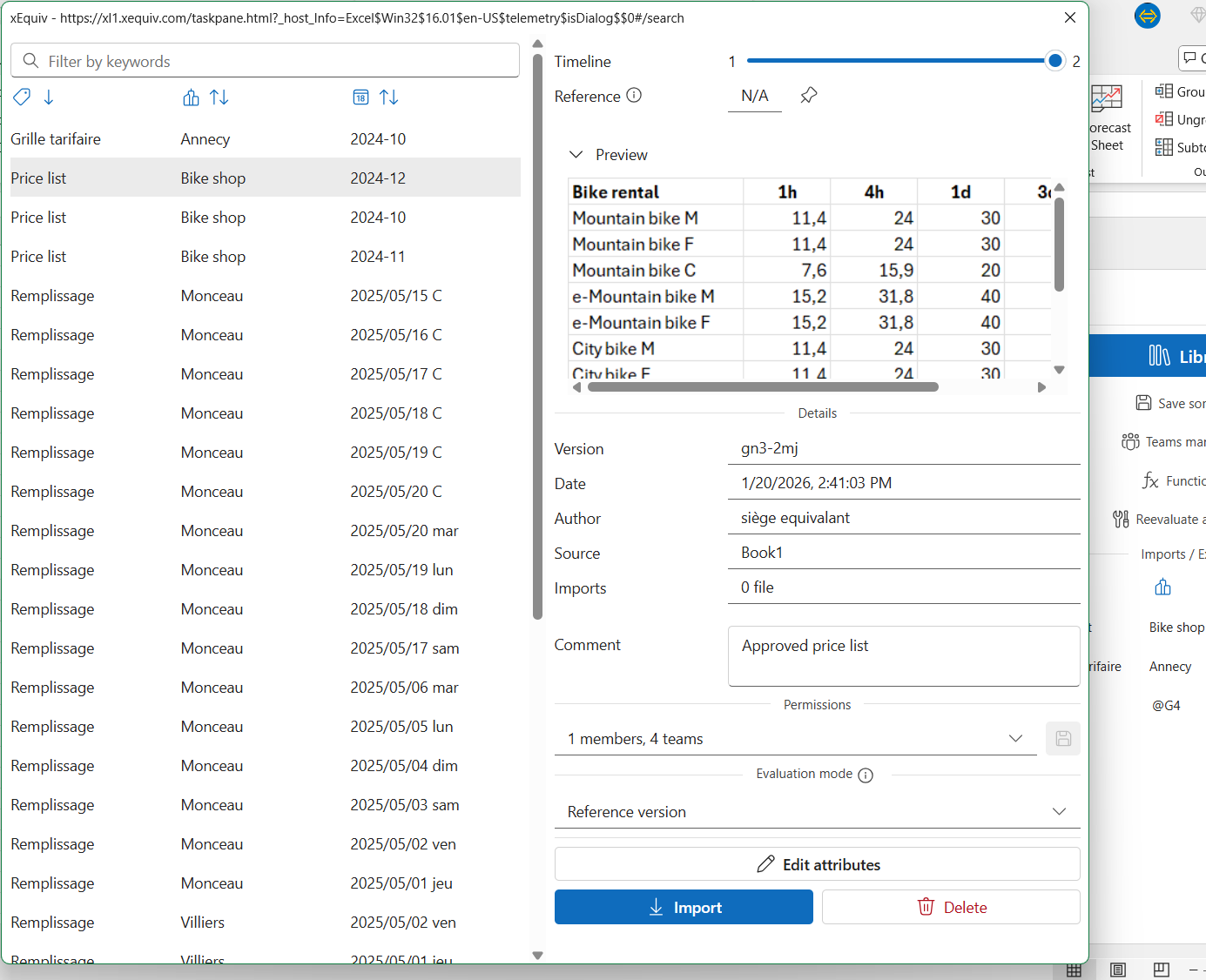Click the Functions fx icon
Image resolution: width=1206 pixels, height=980 pixels.
(1150, 481)
